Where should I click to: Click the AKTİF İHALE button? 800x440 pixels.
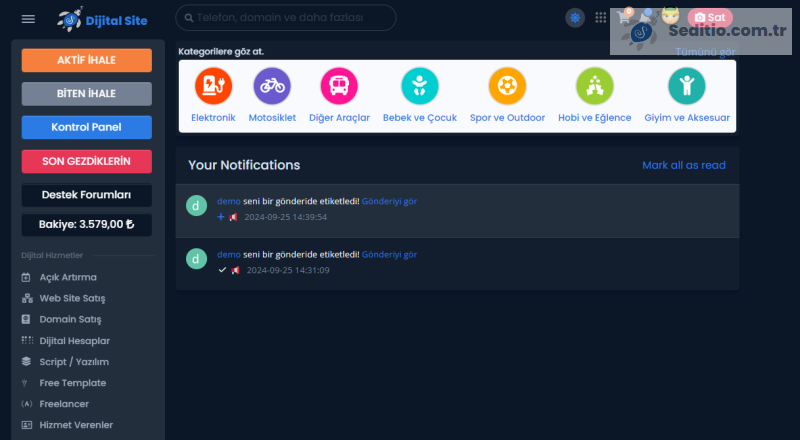tap(86, 60)
